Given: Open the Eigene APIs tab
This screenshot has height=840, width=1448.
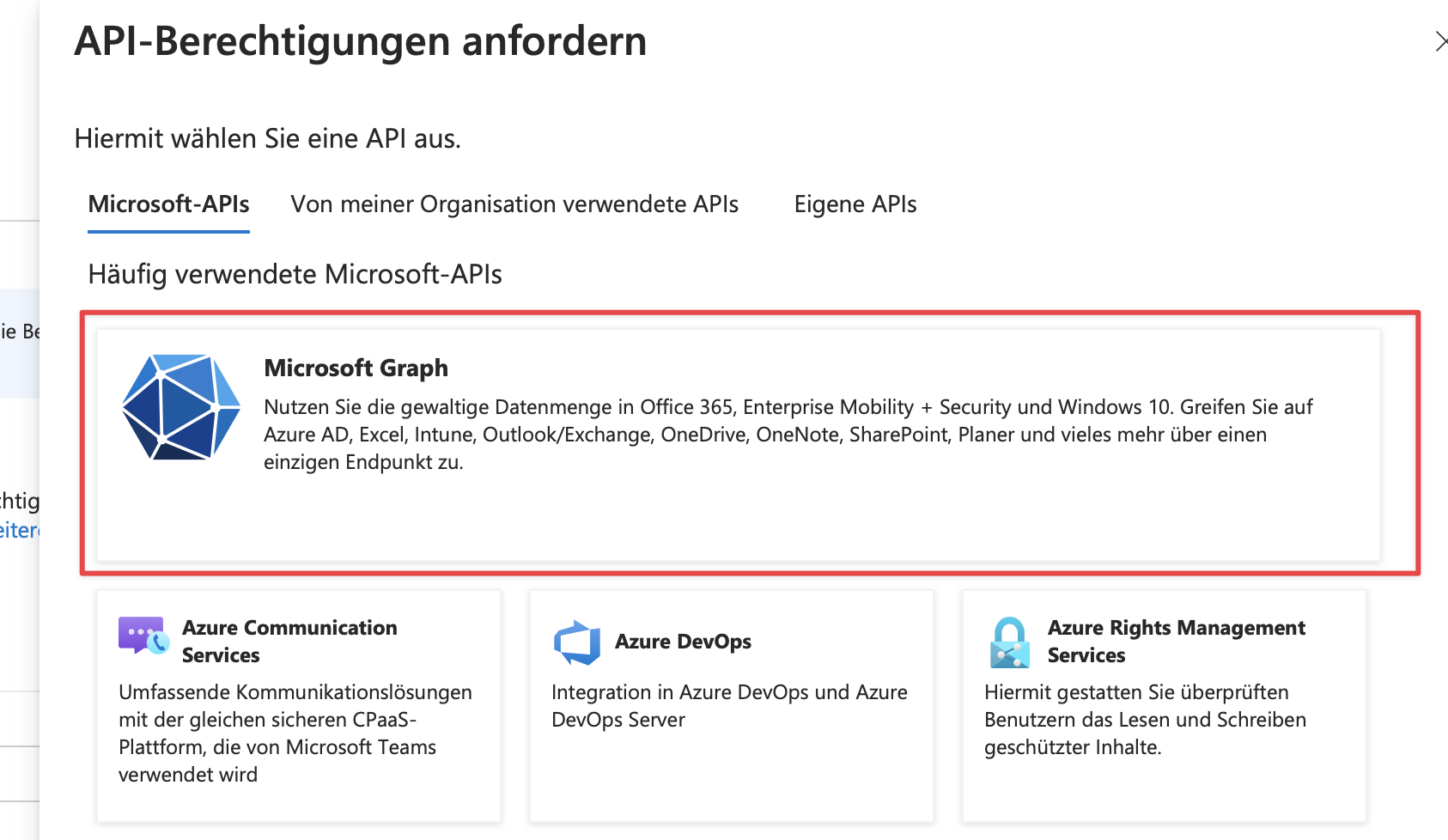Looking at the screenshot, I should point(855,204).
